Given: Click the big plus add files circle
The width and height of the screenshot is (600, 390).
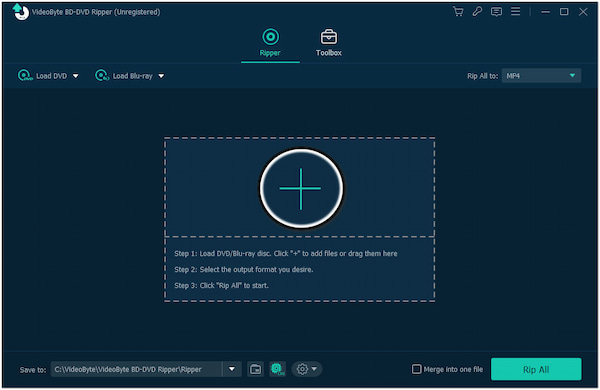Looking at the screenshot, I should pos(301,189).
